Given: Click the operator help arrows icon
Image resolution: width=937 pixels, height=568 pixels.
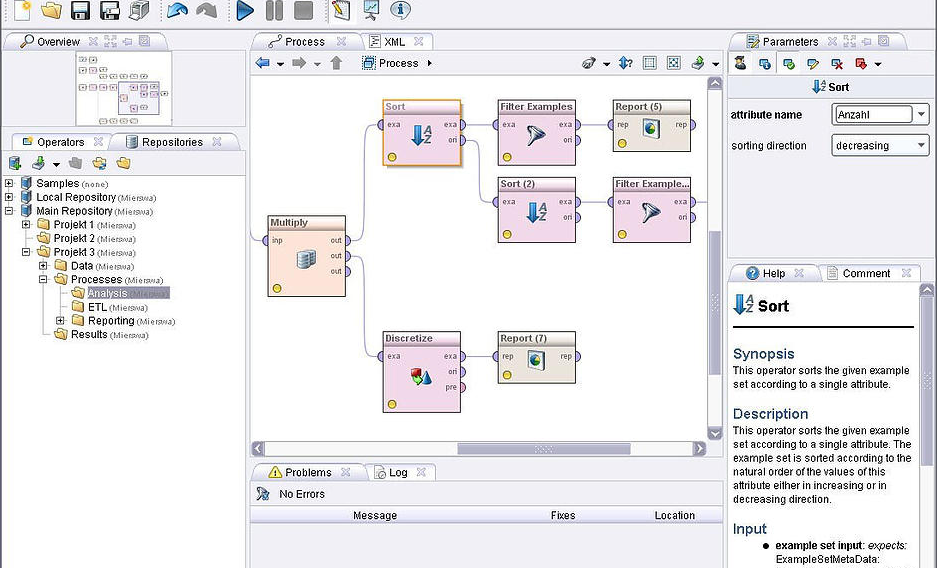Looking at the screenshot, I should [625, 63].
